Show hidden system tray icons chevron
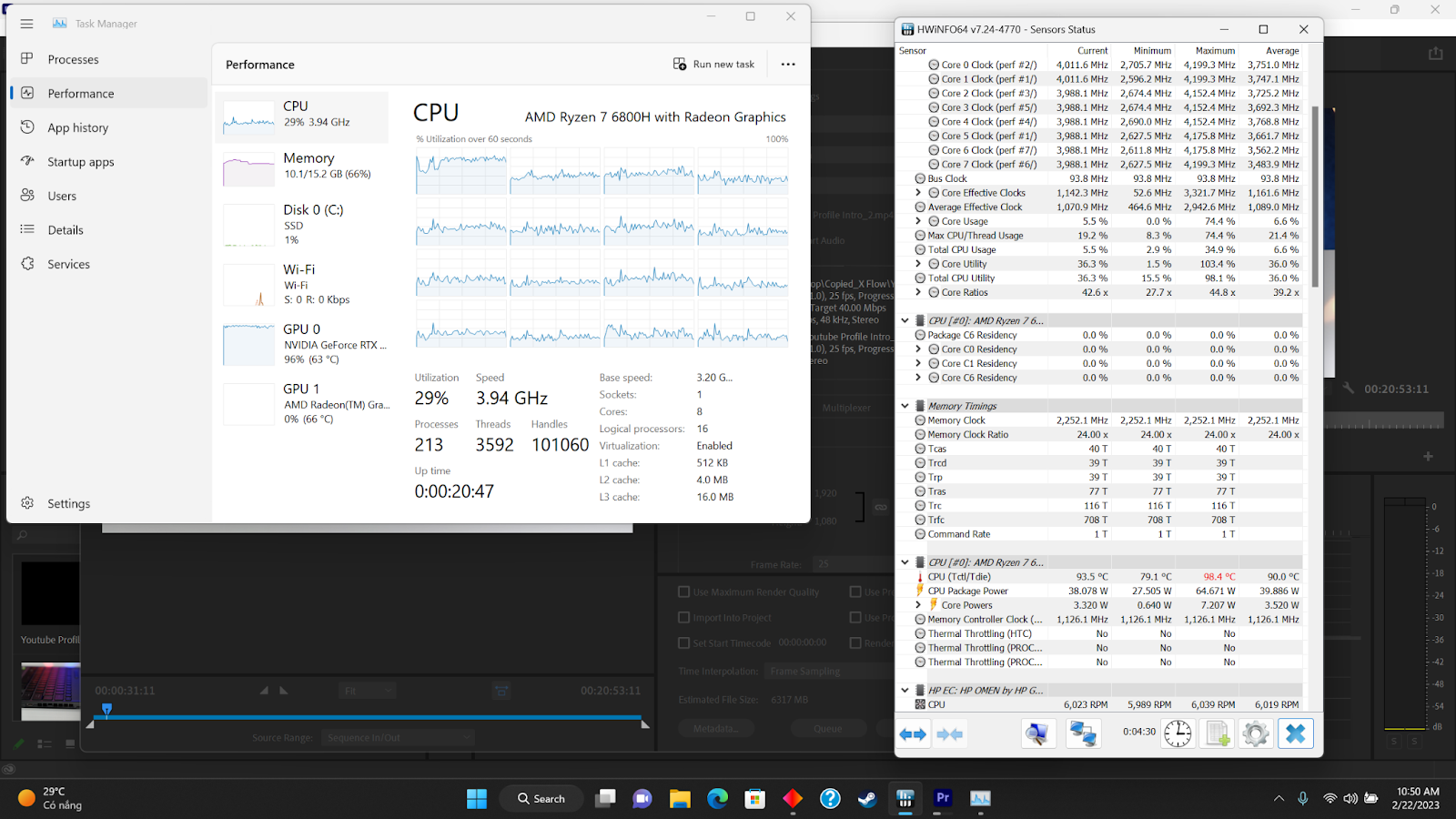Screen dimensions: 1456x819 click(x=1279, y=799)
